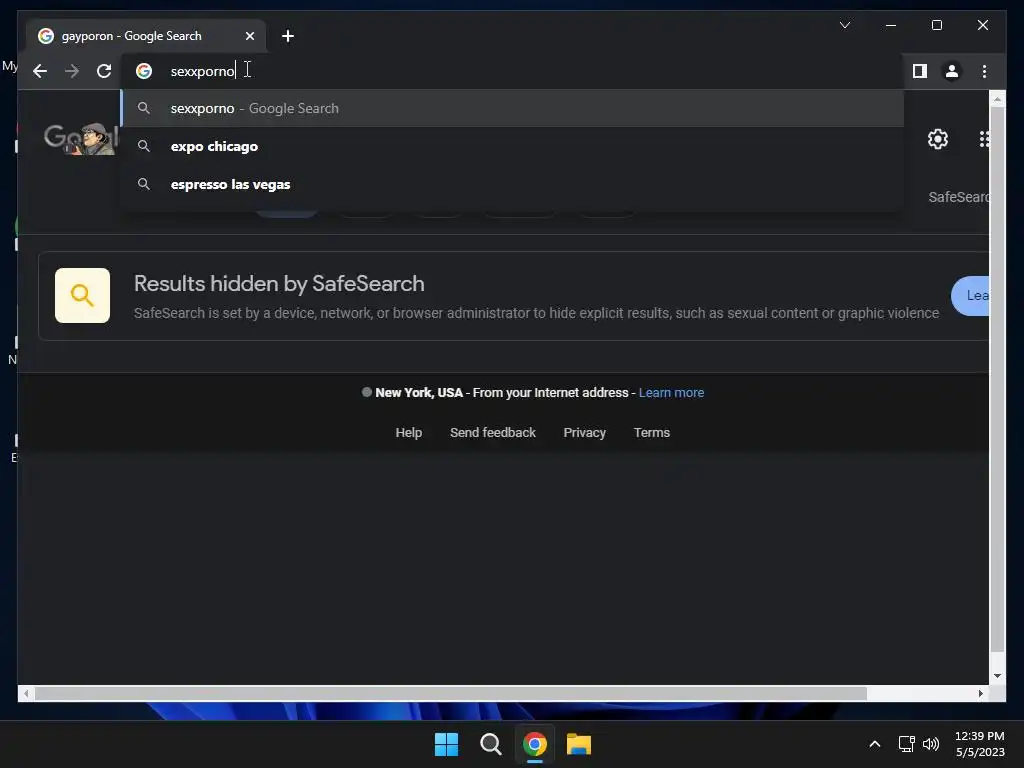Click the Chrome taskbar icon
This screenshot has height=768, width=1024.
tap(534, 744)
